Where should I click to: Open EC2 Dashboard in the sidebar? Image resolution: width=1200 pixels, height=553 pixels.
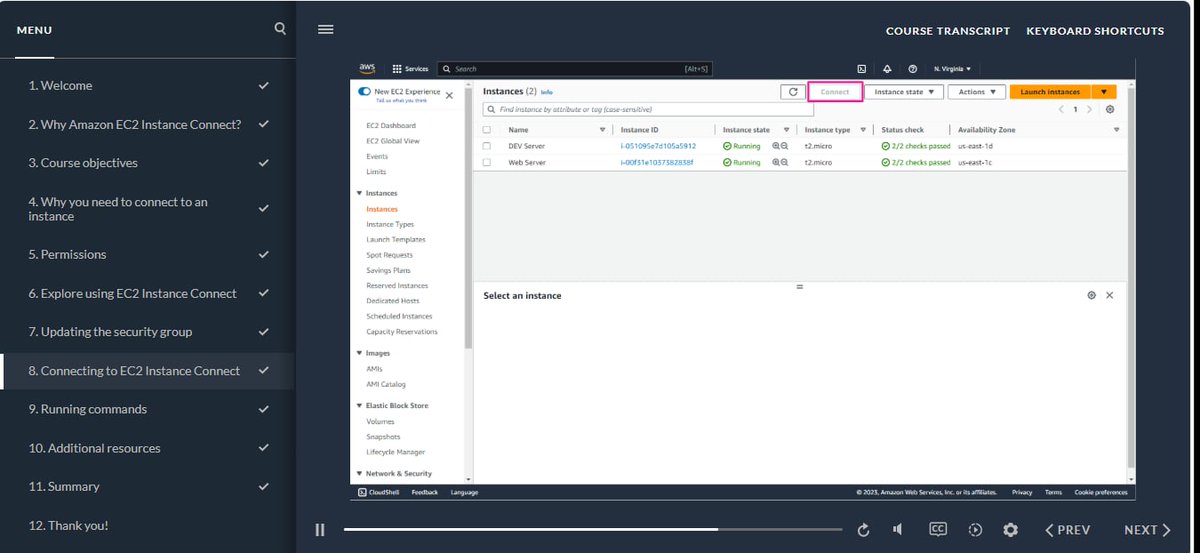pos(391,126)
